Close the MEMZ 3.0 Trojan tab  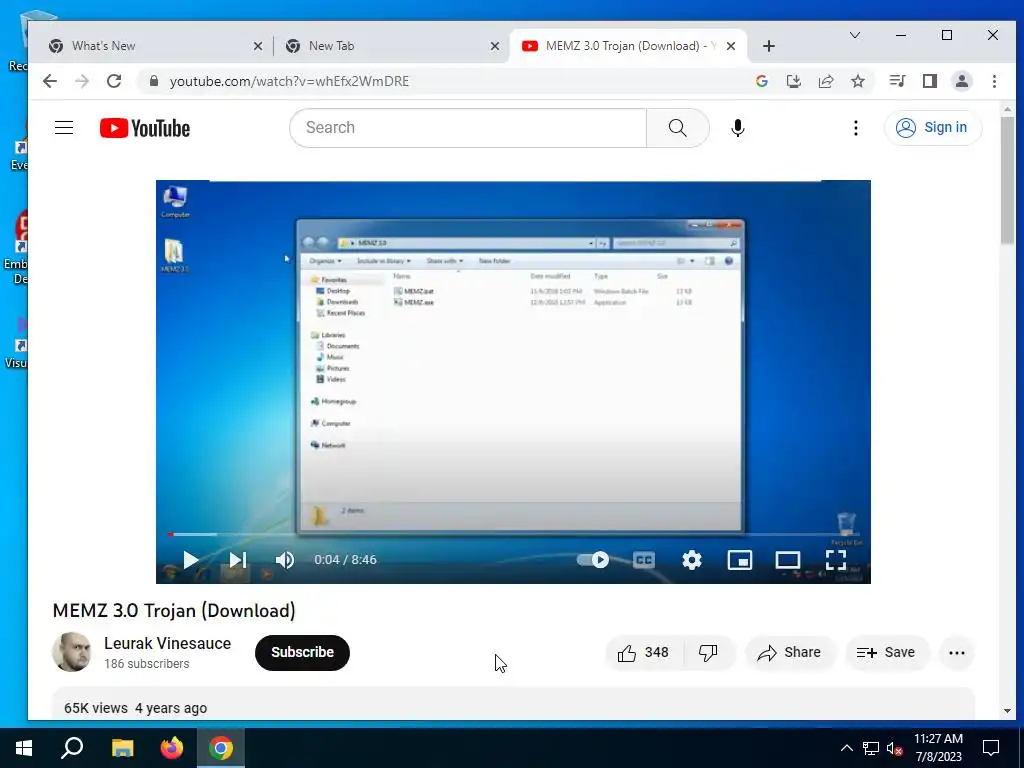731,46
